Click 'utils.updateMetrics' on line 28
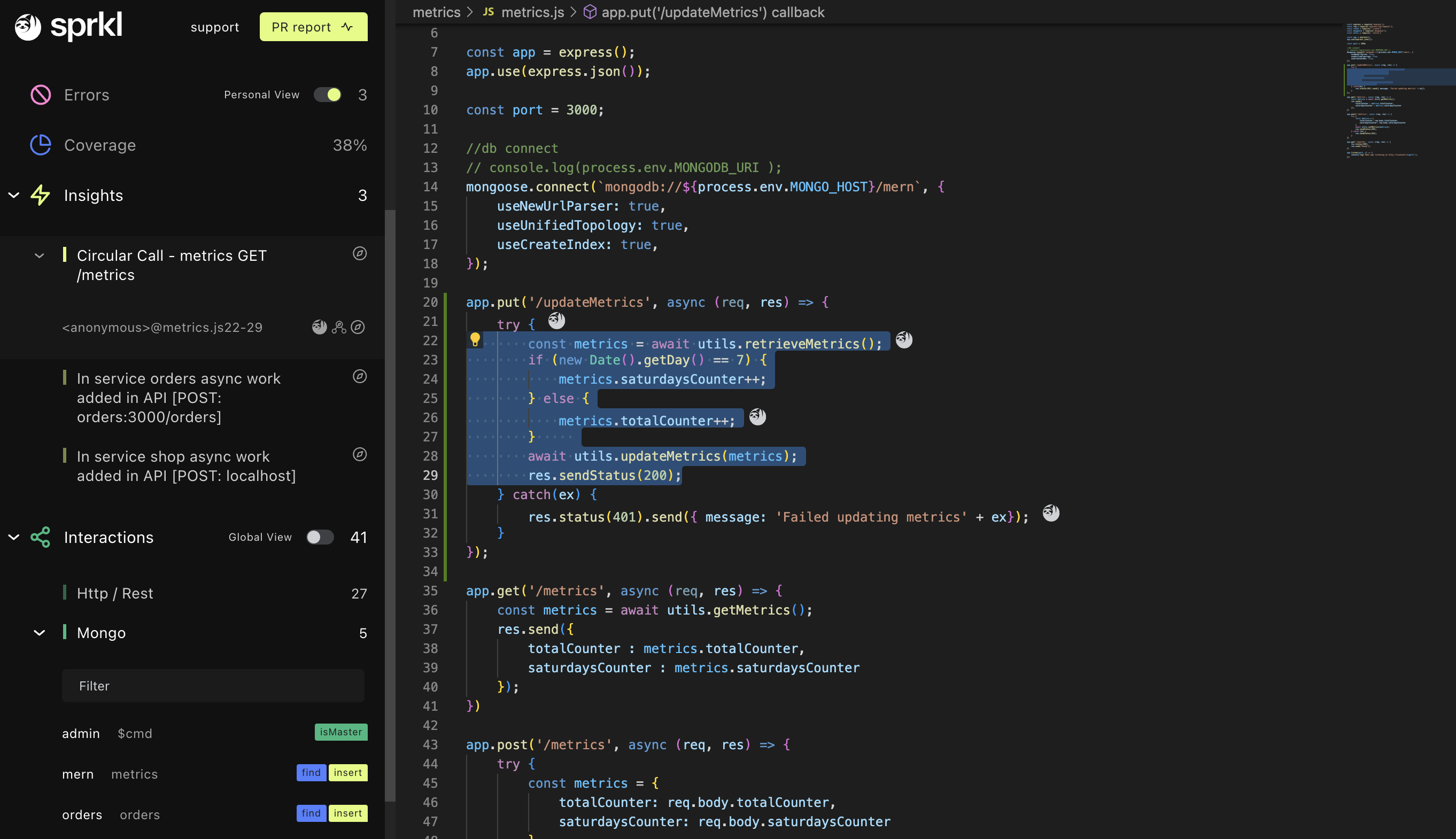This screenshot has height=839, width=1456. coord(647,456)
